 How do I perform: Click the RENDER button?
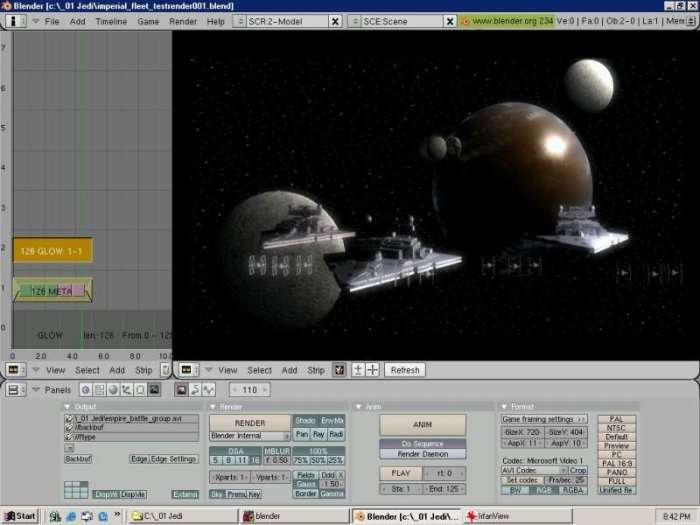point(250,423)
